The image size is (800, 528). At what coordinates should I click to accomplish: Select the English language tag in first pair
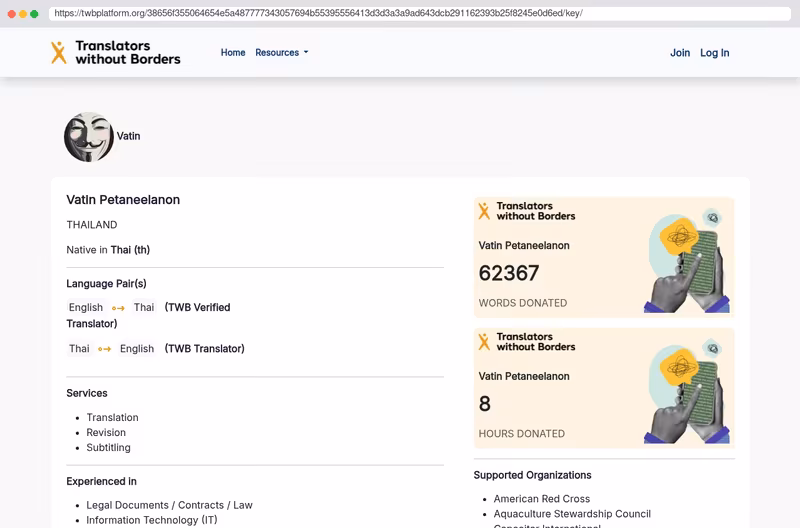click(86, 308)
